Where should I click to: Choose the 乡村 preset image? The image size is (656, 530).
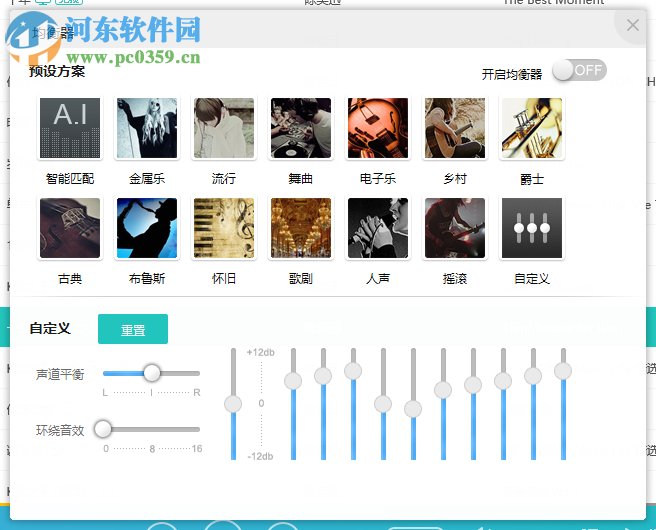[455, 128]
